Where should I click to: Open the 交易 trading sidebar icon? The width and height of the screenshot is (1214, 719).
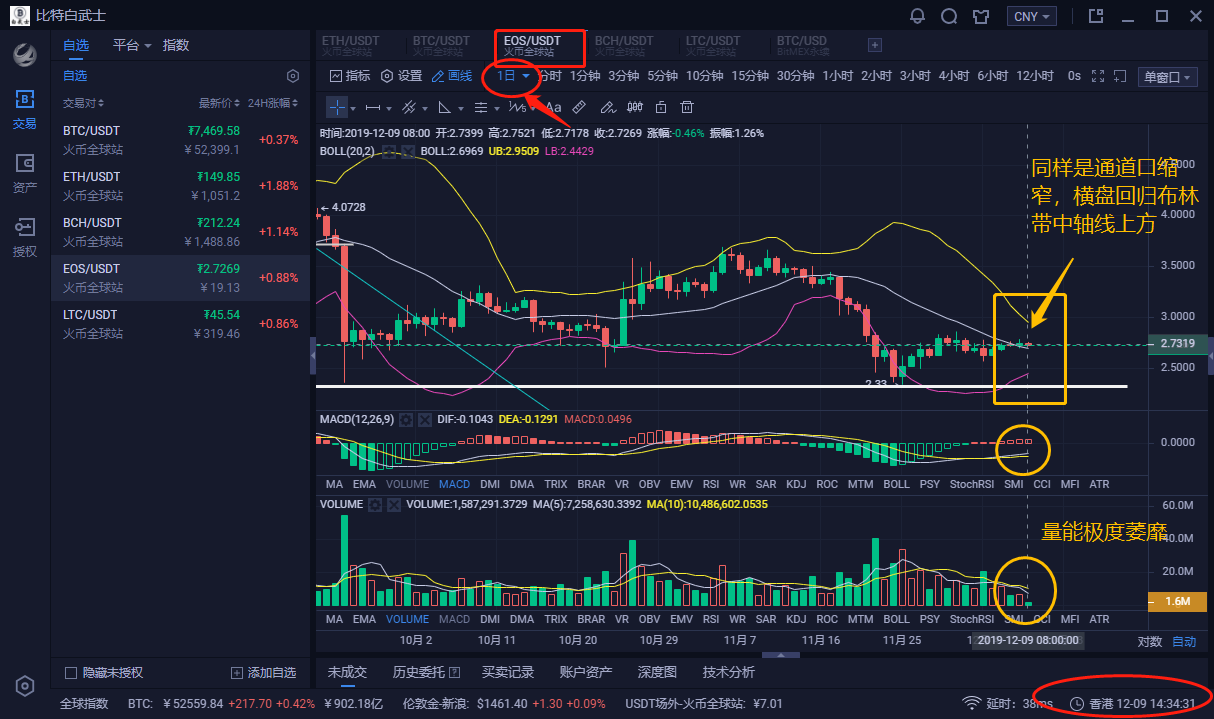pyautogui.click(x=25, y=109)
